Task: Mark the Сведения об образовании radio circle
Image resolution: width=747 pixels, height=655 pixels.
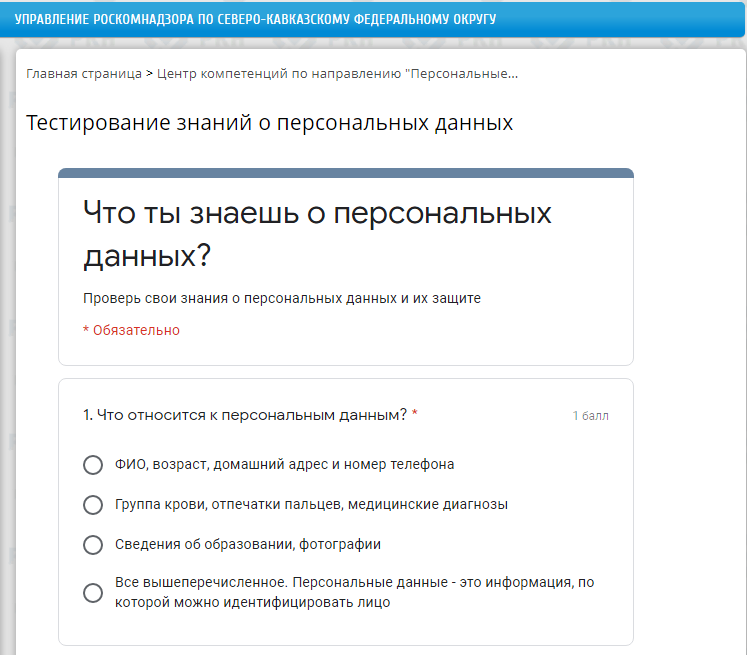Action: [x=93, y=545]
